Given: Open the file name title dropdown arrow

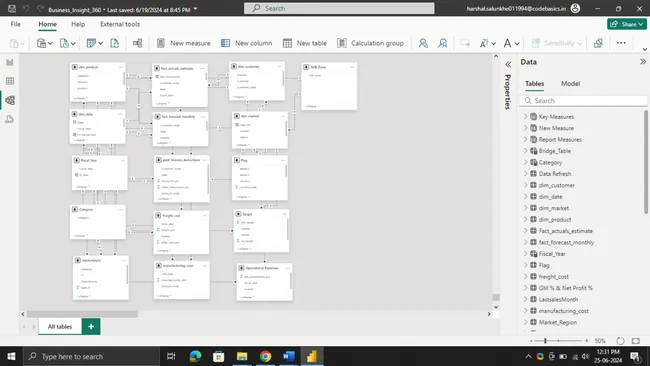Looking at the screenshot, I should (x=196, y=9).
